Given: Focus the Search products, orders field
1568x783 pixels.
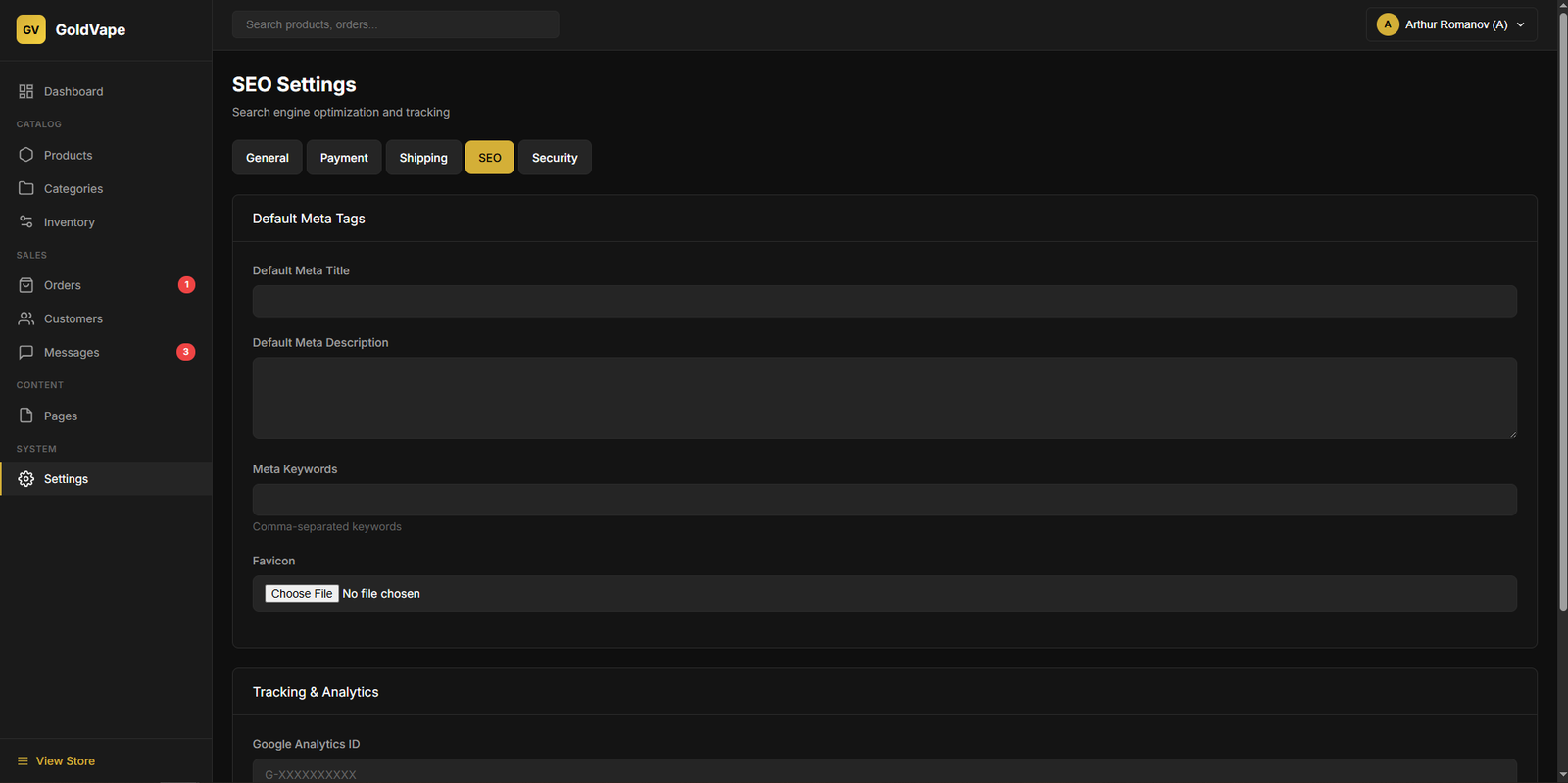Looking at the screenshot, I should [395, 24].
